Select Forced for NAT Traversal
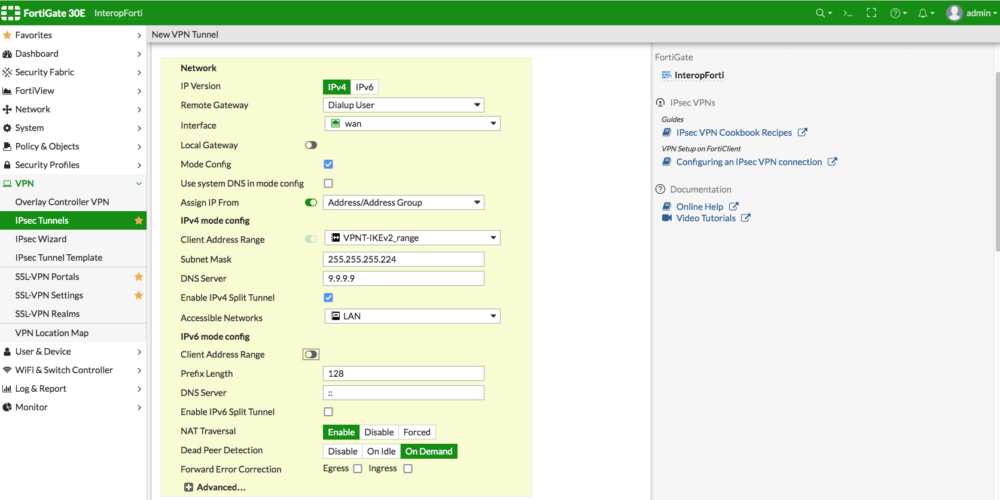 [417, 432]
